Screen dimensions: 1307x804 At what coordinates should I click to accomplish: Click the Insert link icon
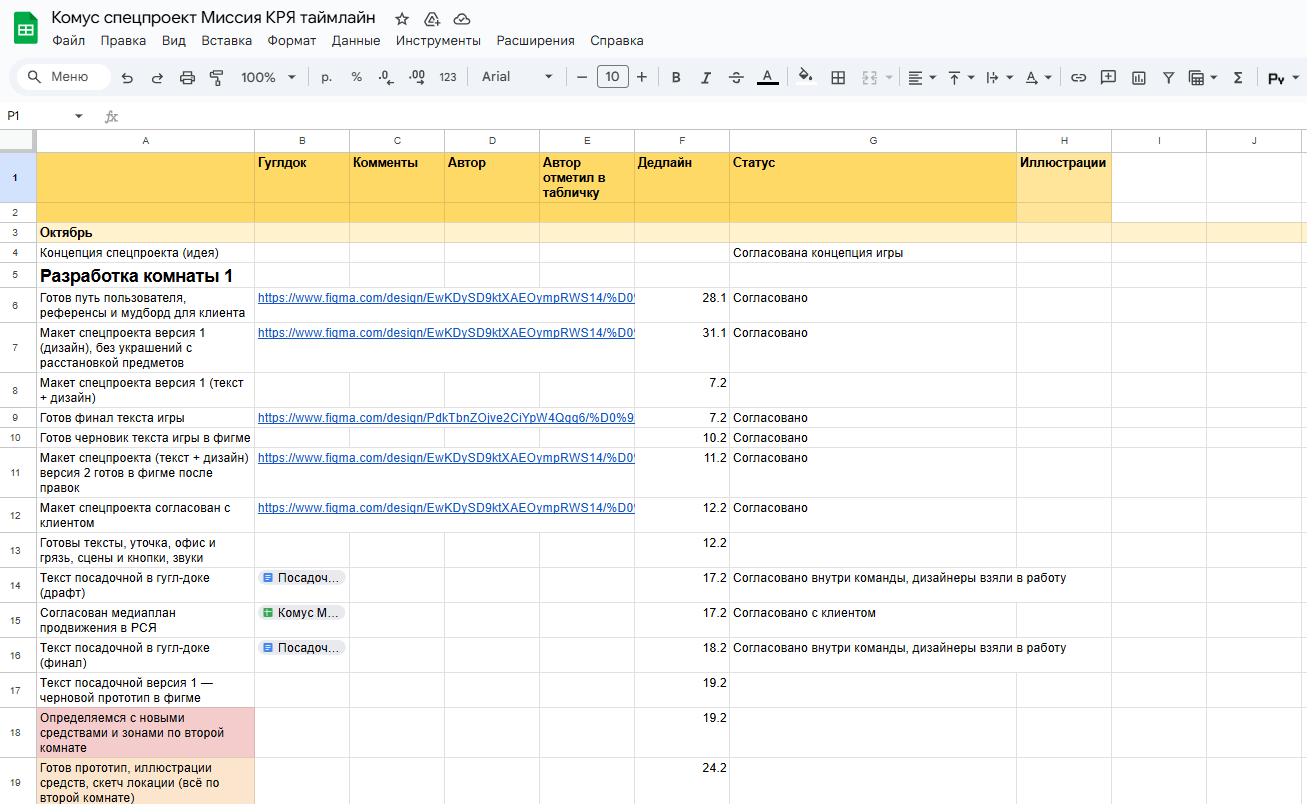(1078, 77)
